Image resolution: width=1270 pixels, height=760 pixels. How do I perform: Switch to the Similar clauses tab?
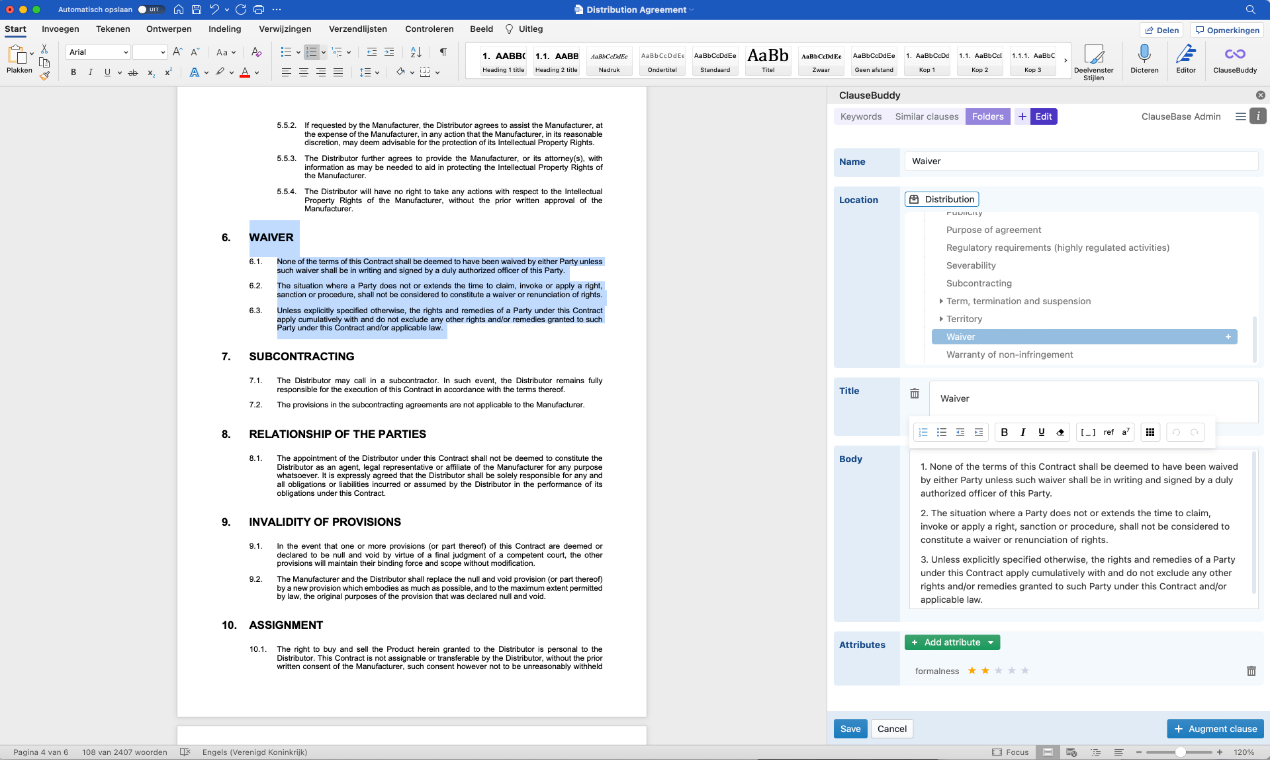tap(926, 116)
